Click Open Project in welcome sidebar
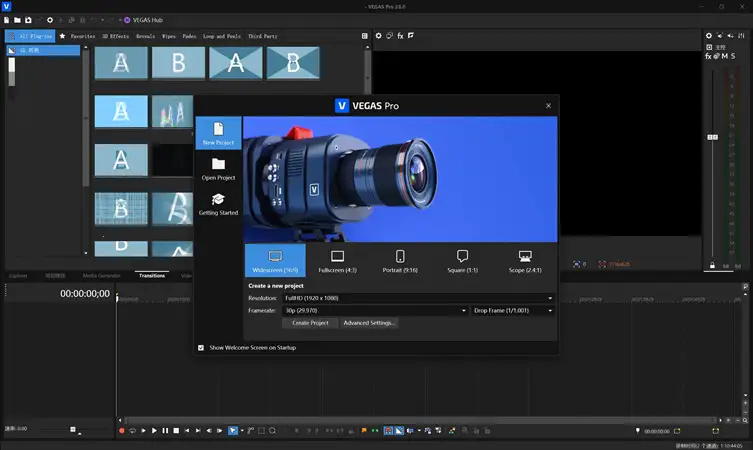 (x=219, y=169)
